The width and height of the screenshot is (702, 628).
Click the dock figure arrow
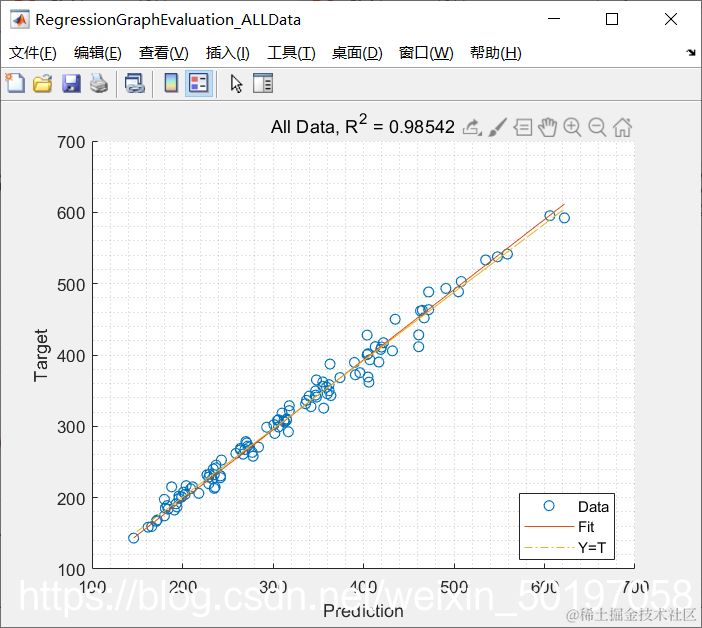click(691, 53)
